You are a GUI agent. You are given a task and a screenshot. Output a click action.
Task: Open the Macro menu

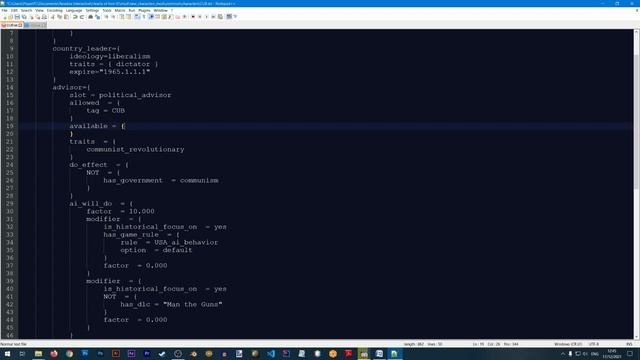click(x=120, y=11)
